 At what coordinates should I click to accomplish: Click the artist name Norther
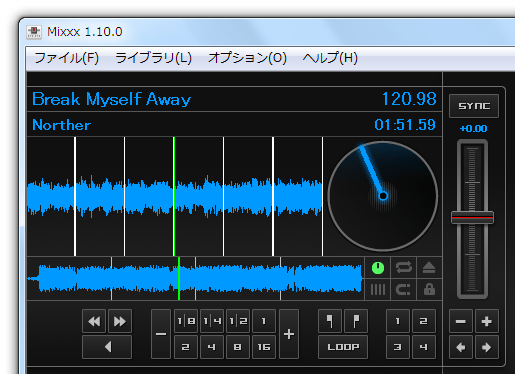61,125
